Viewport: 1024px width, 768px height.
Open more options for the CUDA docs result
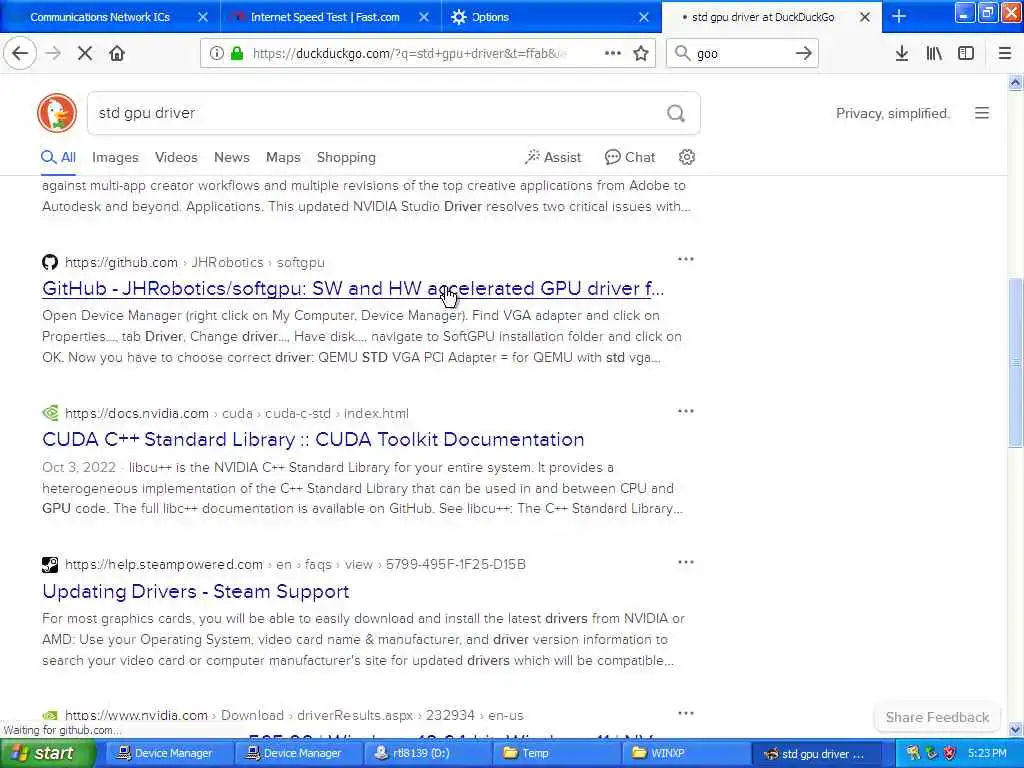coord(686,411)
